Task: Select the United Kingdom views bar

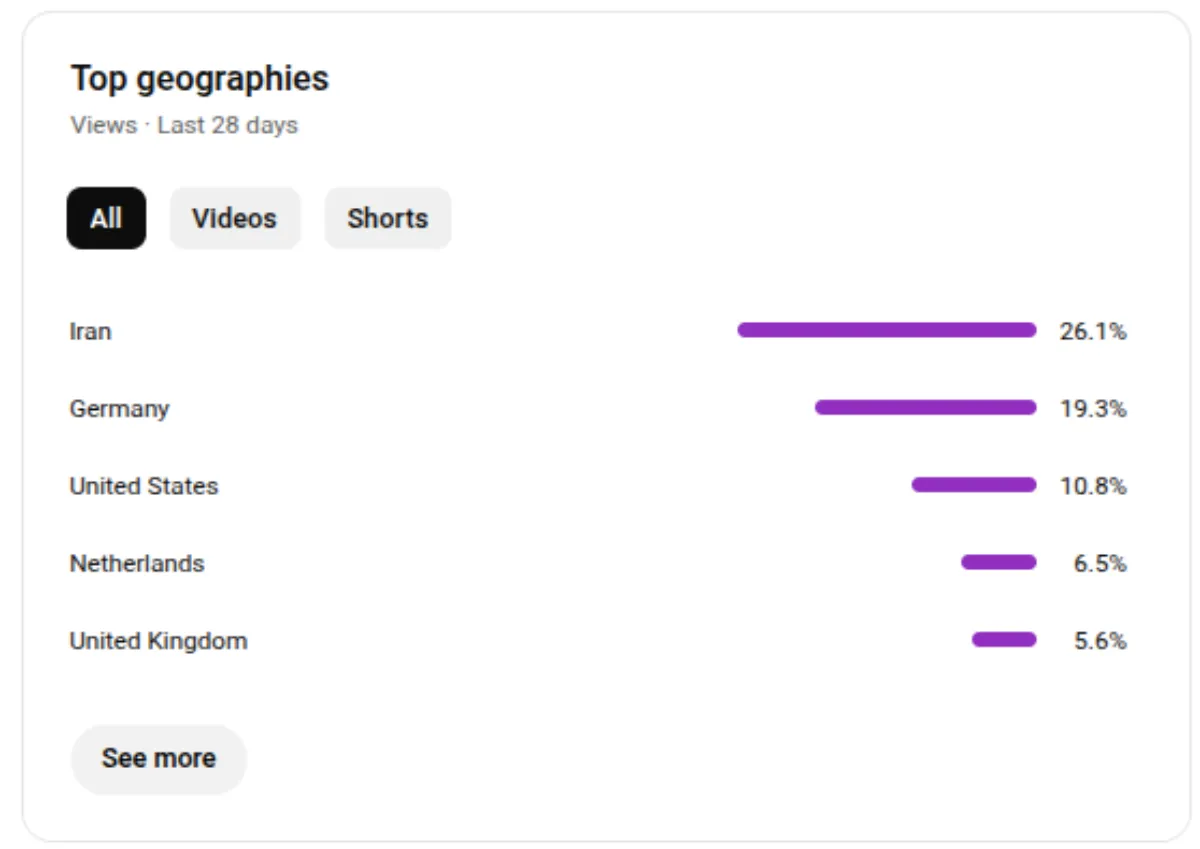Action: 1003,640
